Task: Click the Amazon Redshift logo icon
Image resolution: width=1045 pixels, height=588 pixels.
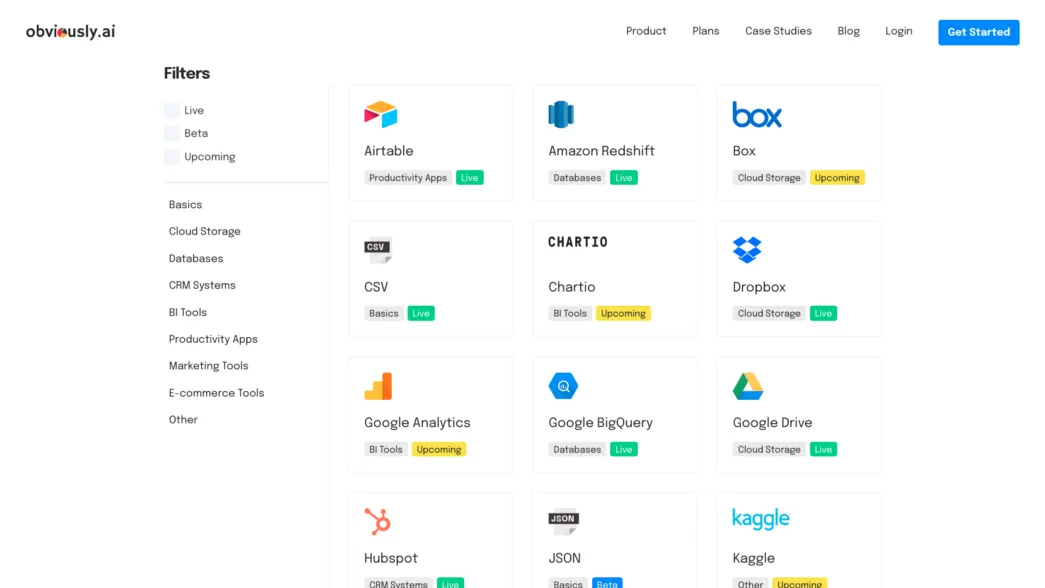Action: point(560,114)
